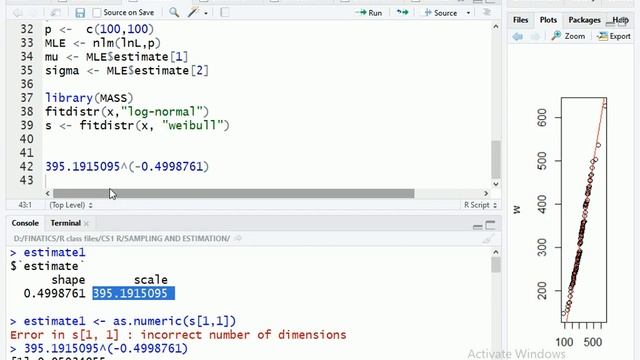Viewport: 640px width, 360px height.
Task: Click line 35 sigma assignment code
Action: click(x=127, y=70)
